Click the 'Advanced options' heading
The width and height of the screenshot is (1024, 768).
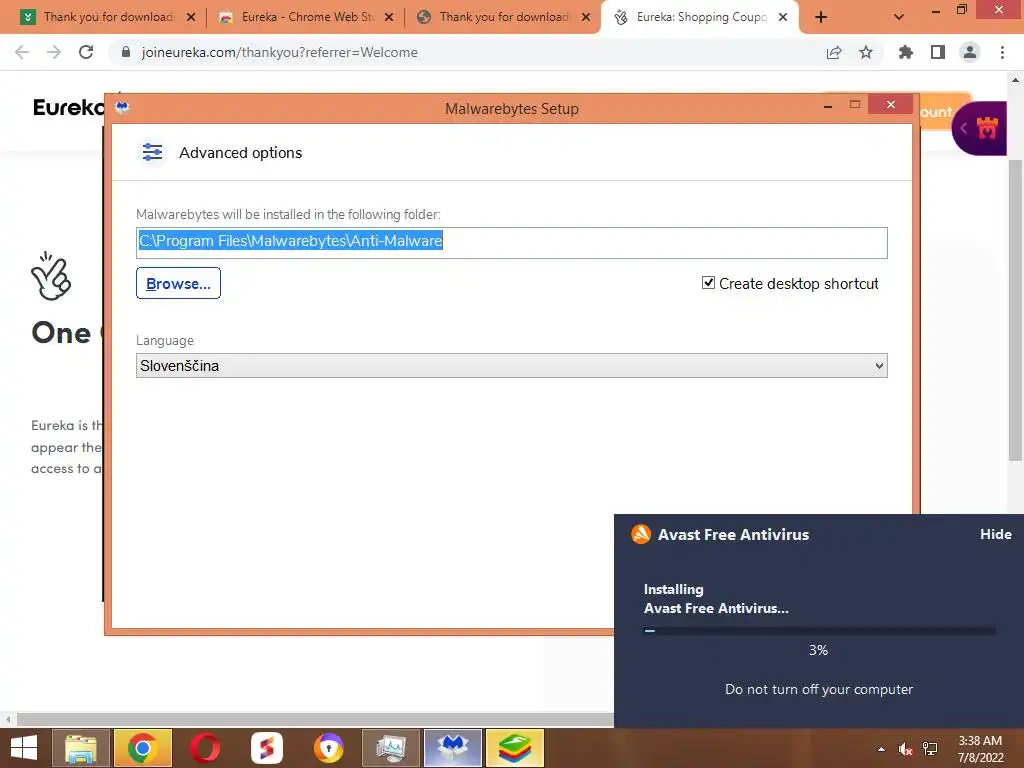(240, 152)
